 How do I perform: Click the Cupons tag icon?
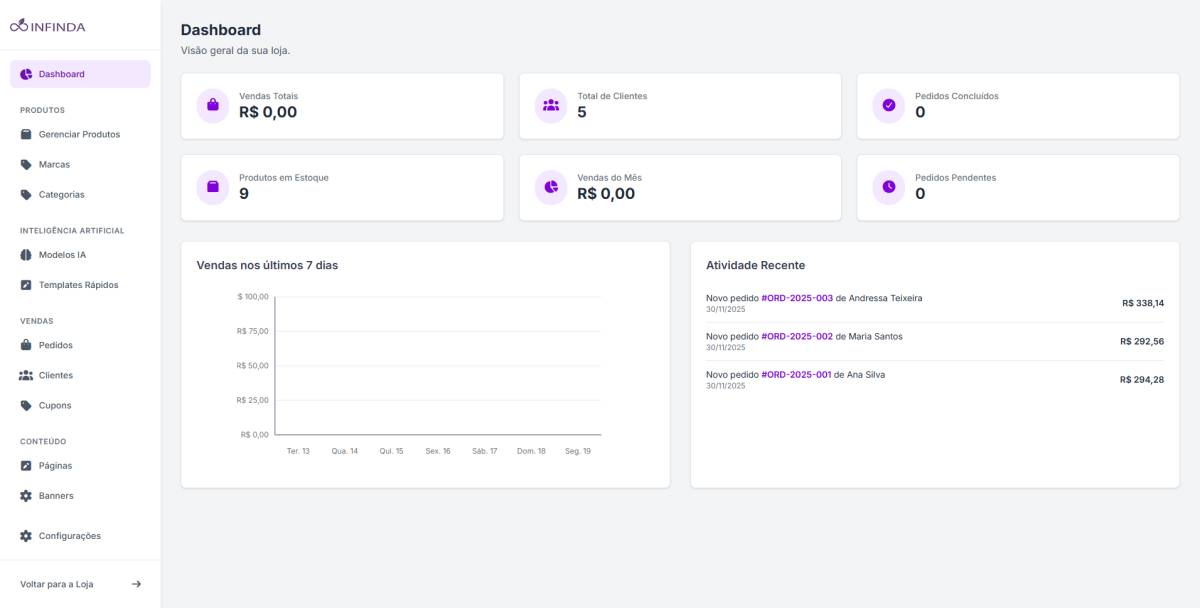[26, 405]
